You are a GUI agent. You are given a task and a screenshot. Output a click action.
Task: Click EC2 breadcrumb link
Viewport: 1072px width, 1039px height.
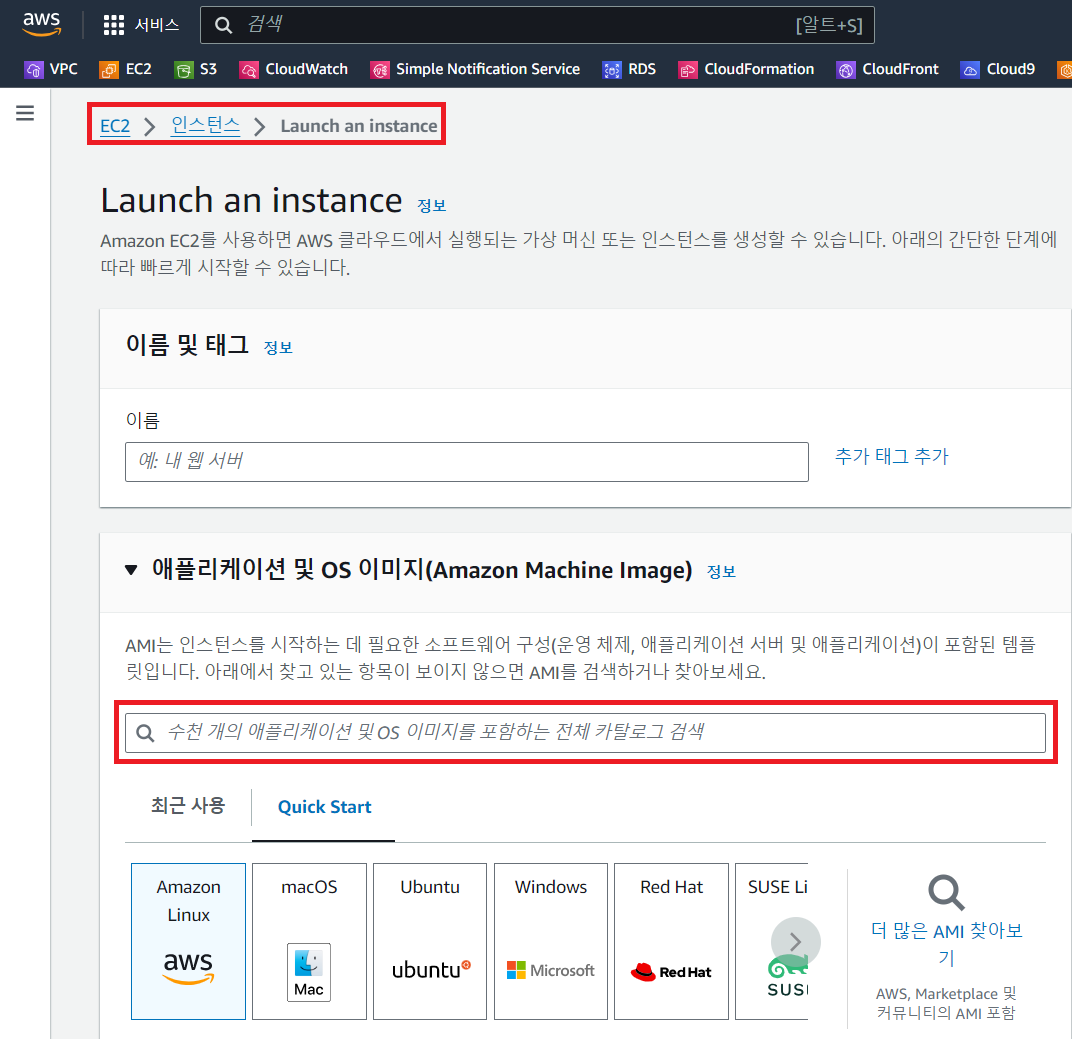[x=115, y=126]
